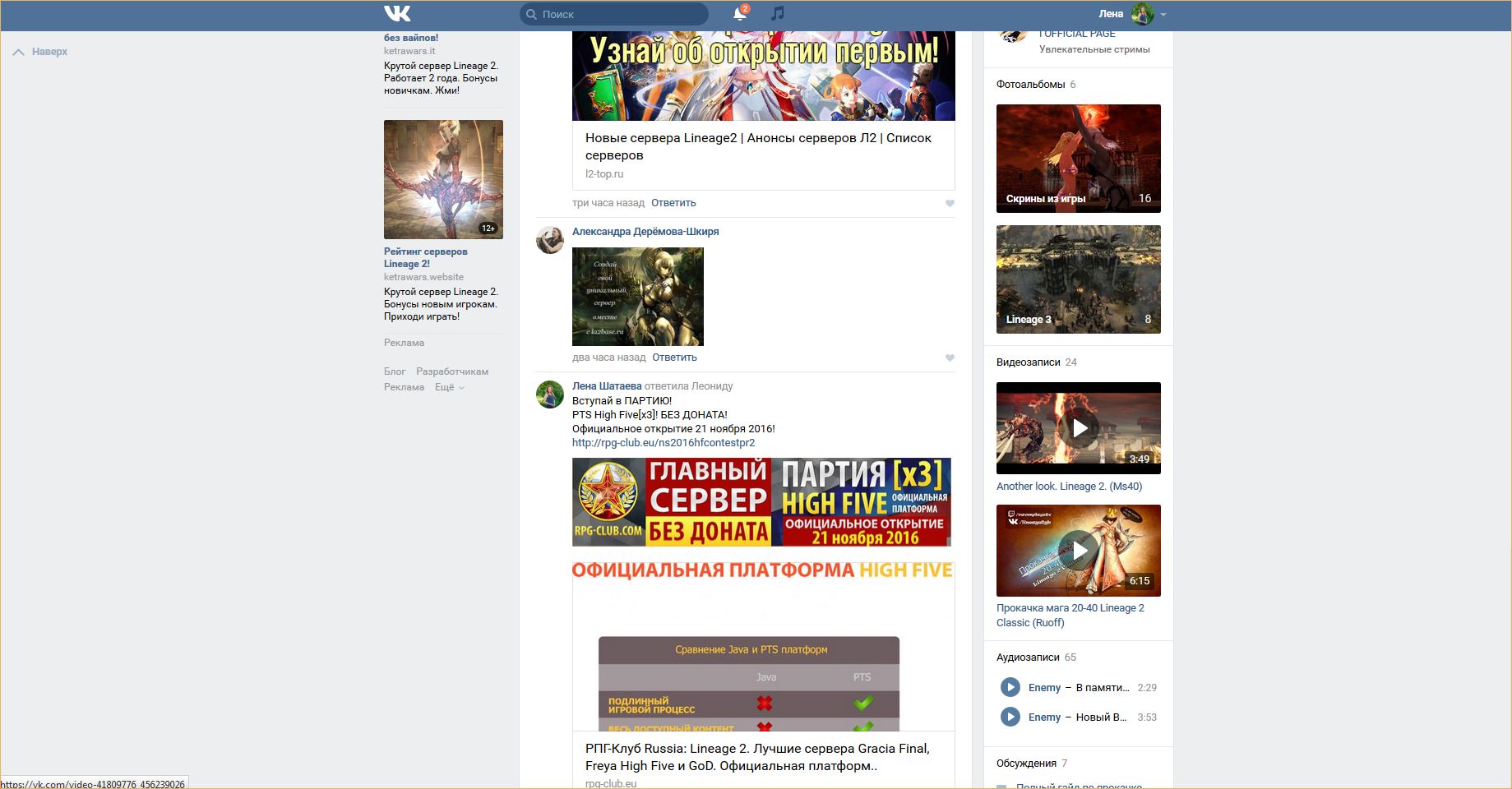
Task: Open the rpg-club.eu contest link
Action: pyautogui.click(x=663, y=443)
